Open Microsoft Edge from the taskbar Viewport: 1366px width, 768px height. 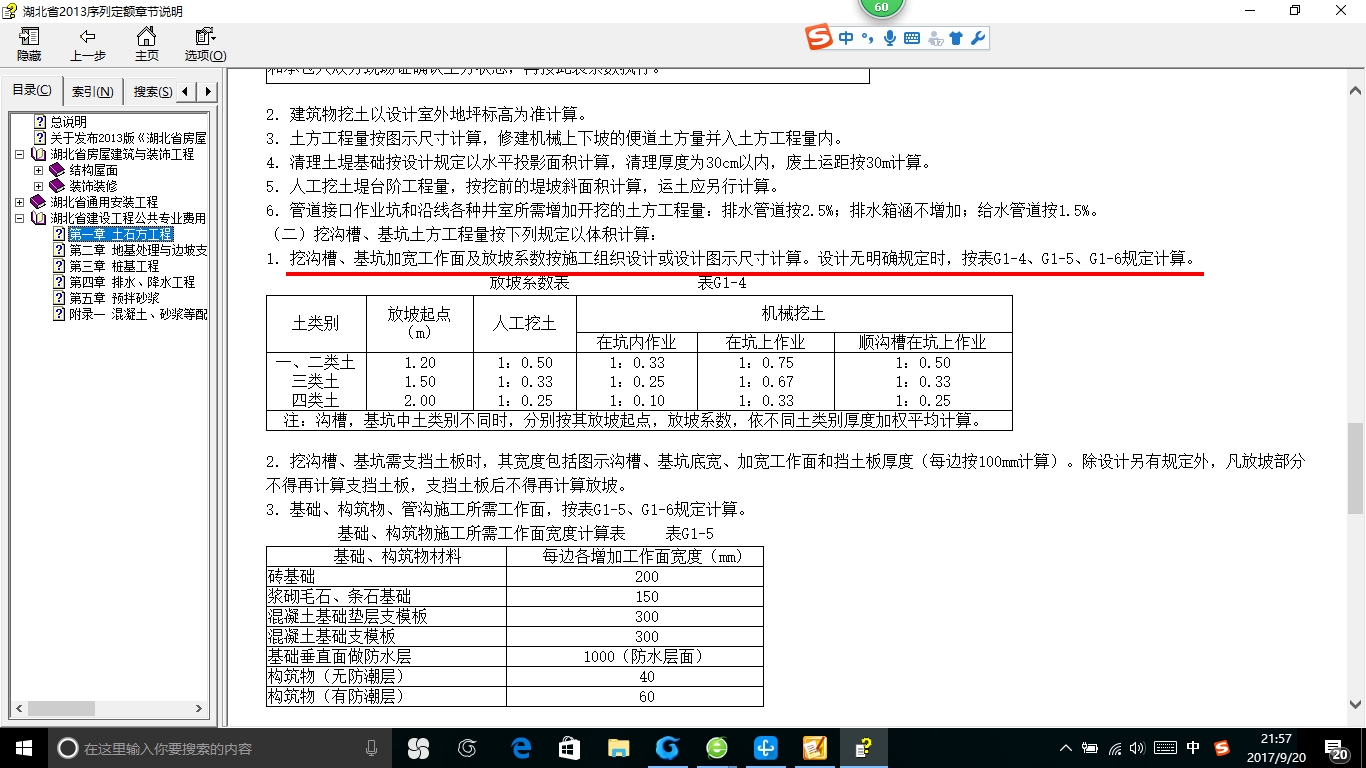520,748
